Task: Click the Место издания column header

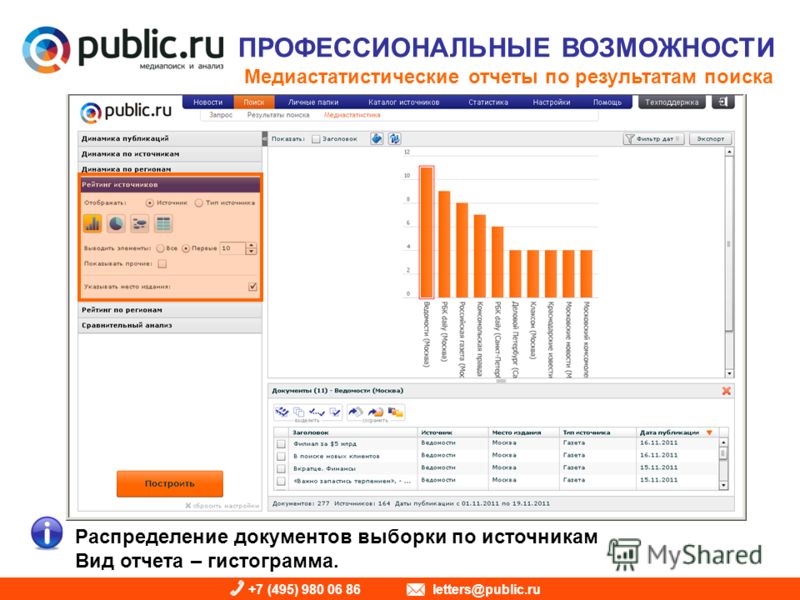Action: point(523,433)
